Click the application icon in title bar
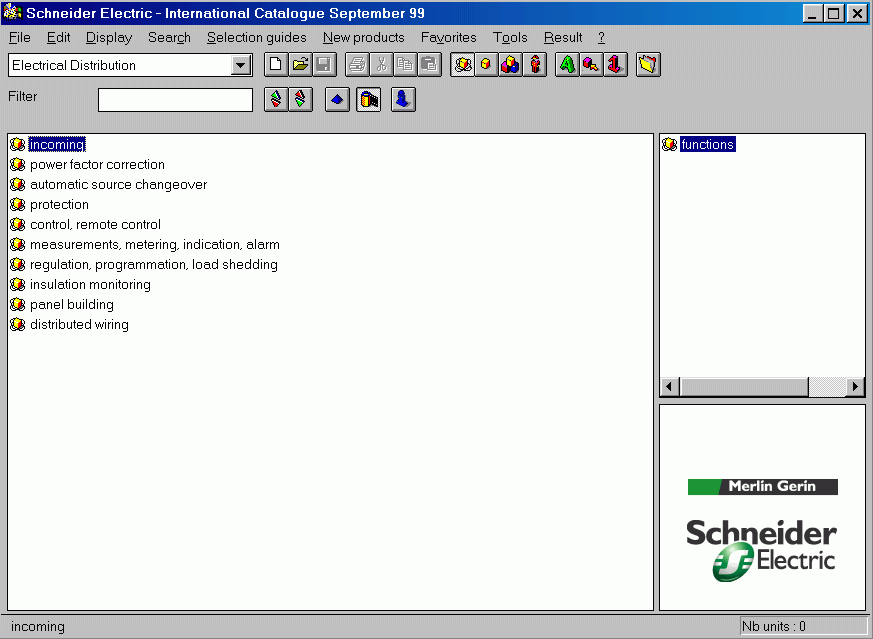 [12, 13]
